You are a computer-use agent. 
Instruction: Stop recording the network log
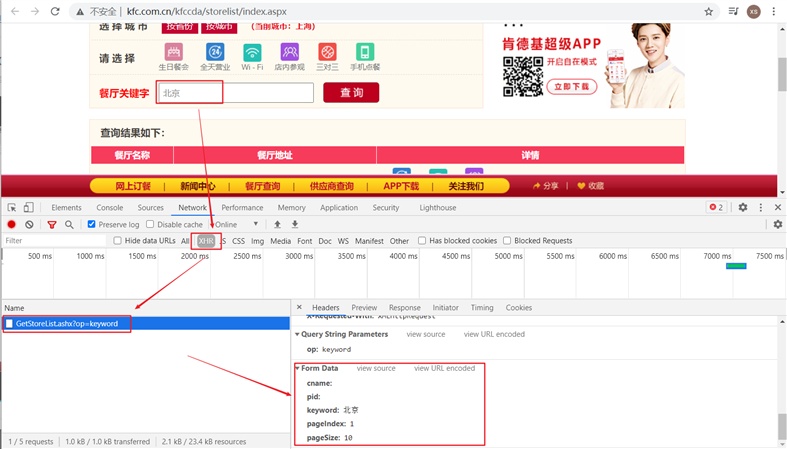pos(12,224)
